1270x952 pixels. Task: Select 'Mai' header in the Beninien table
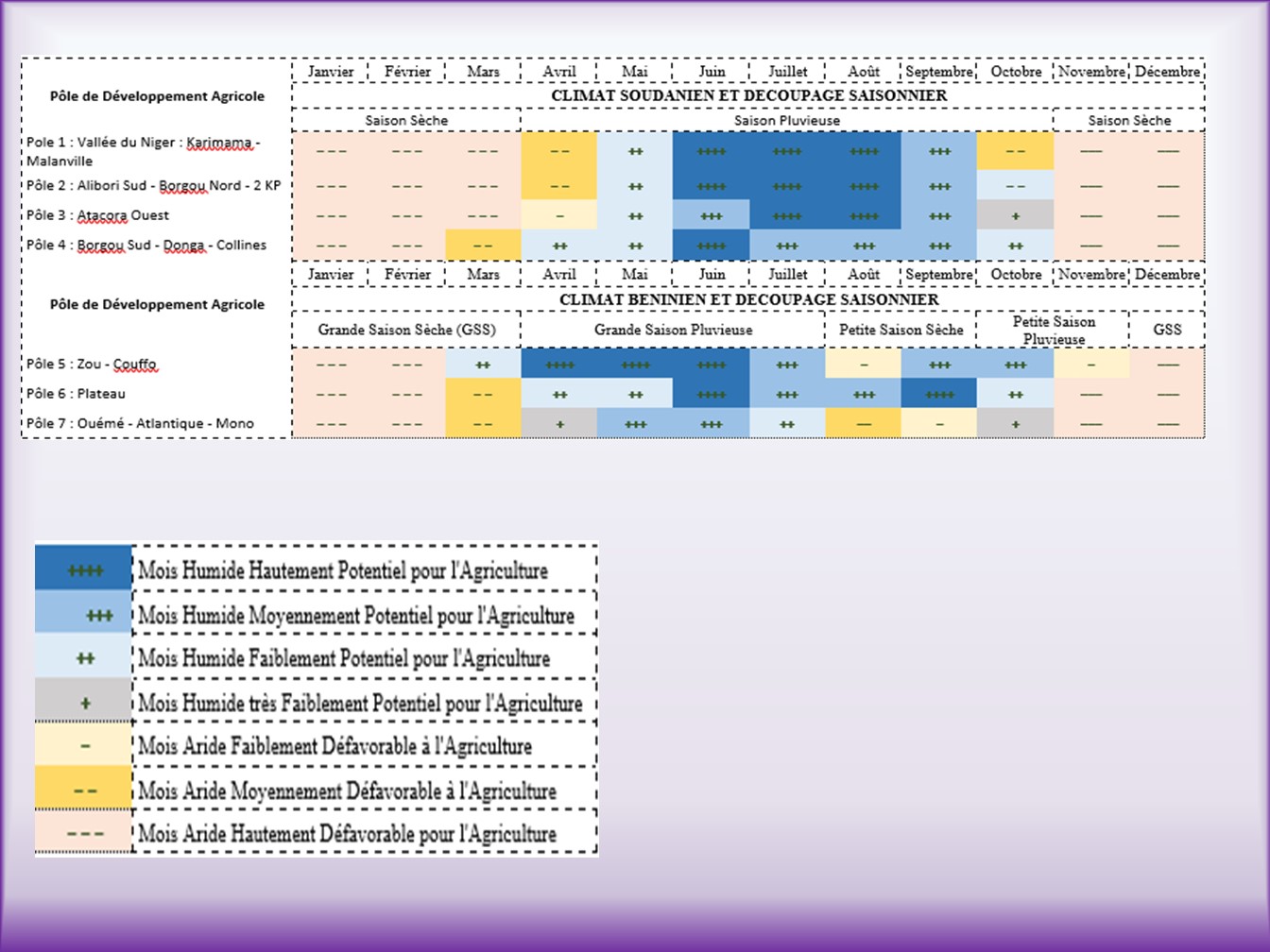click(635, 275)
